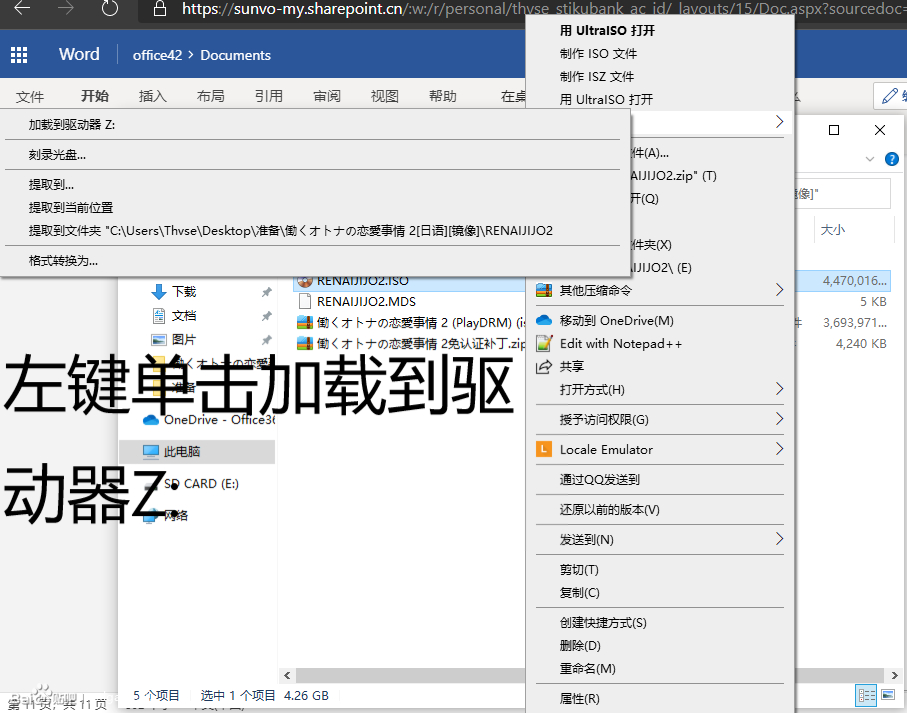Viewport: 907px width, 713px height.
Task: Expand the UltraISO submenu arrow
Action: pyautogui.click(x=779, y=122)
